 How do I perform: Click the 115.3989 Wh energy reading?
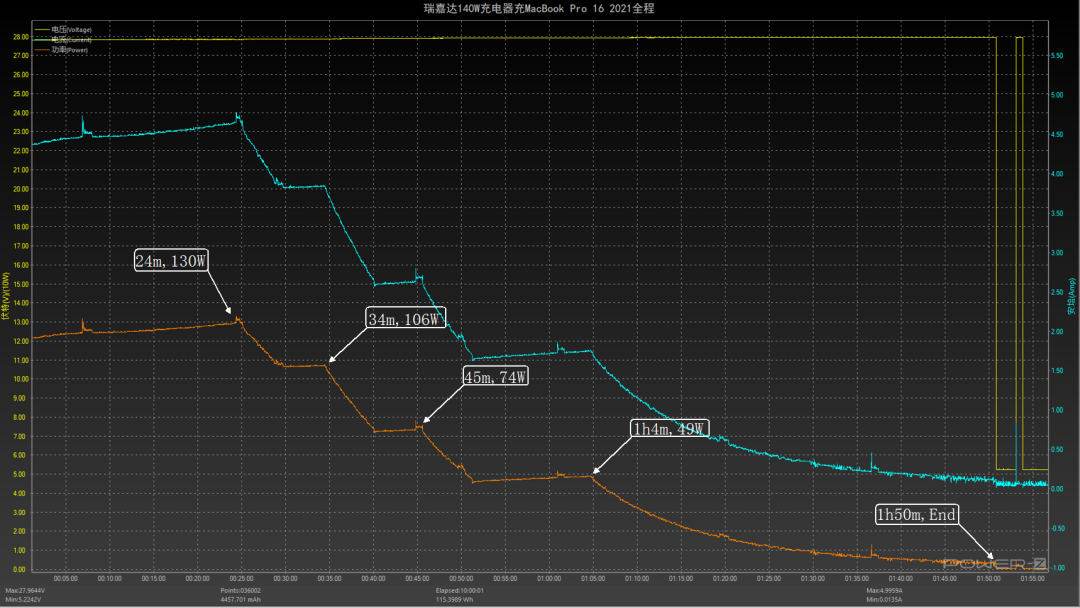[x=455, y=600]
